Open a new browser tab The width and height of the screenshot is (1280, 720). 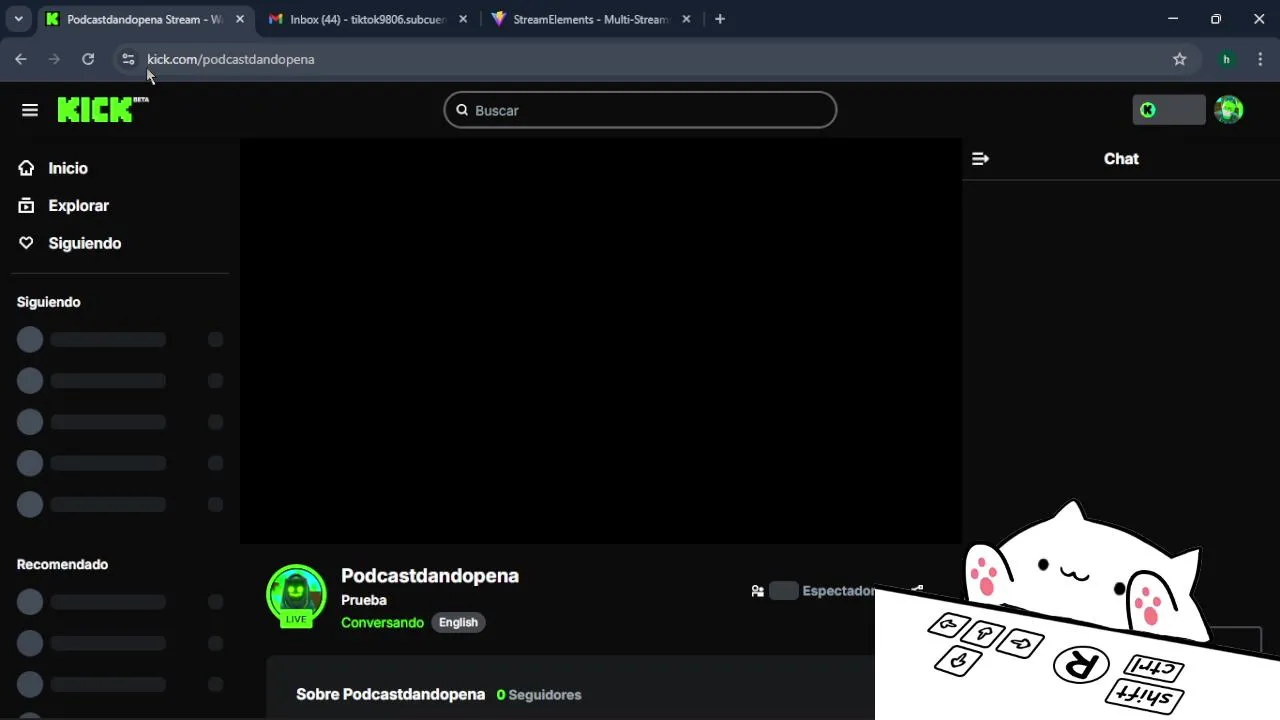(x=719, y=19)
